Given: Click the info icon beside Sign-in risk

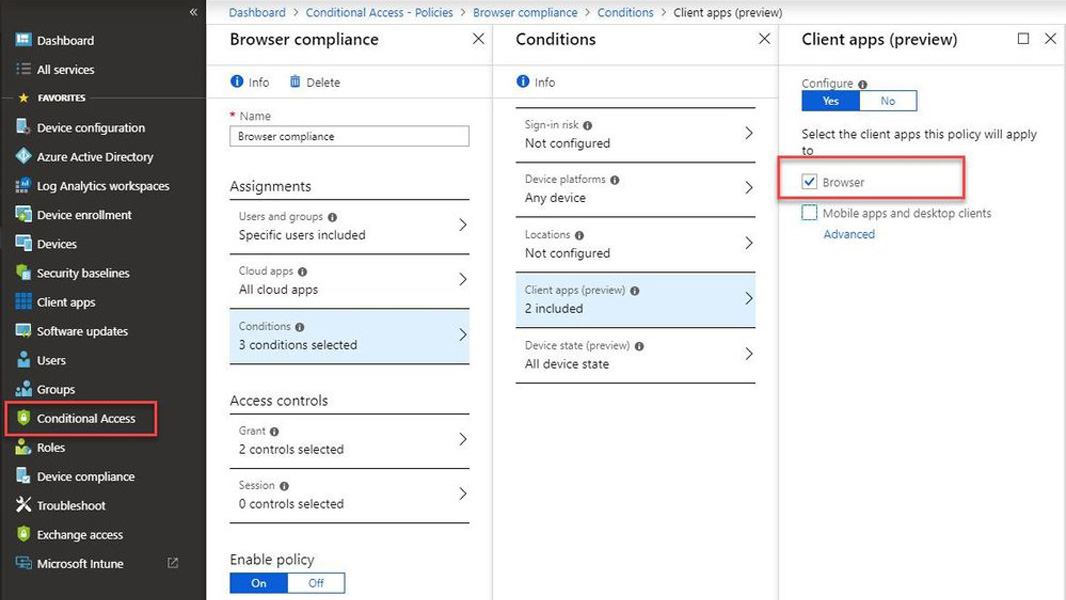Looking at the screenshot, I should coord(588,126).
